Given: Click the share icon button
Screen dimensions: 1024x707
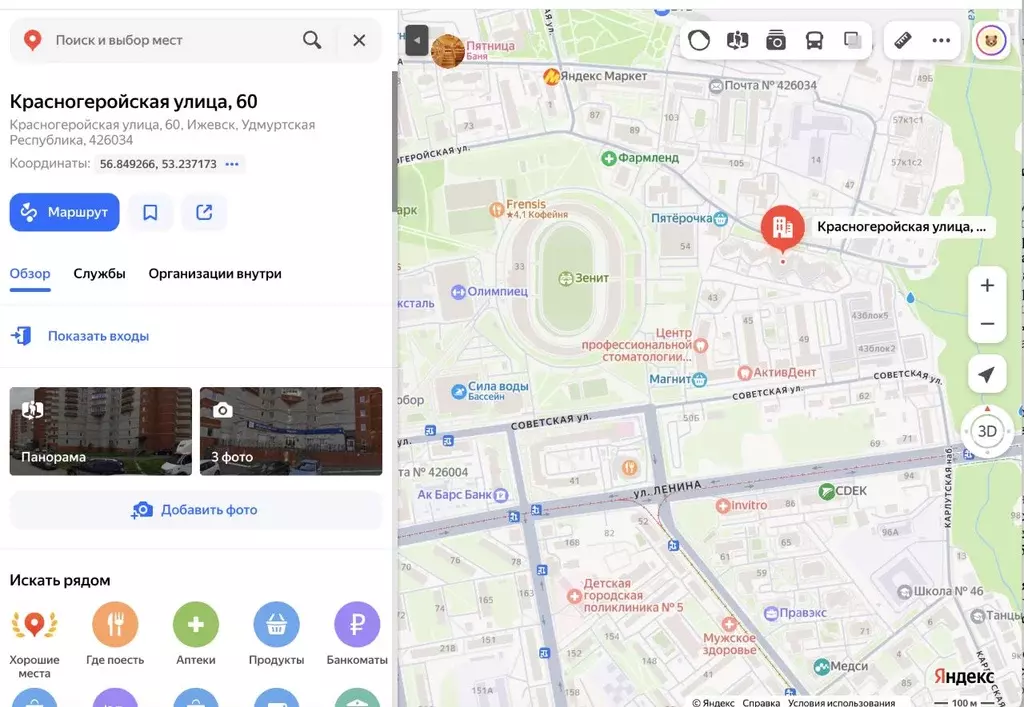Looking at the screenshot, I should coord(204,212).
